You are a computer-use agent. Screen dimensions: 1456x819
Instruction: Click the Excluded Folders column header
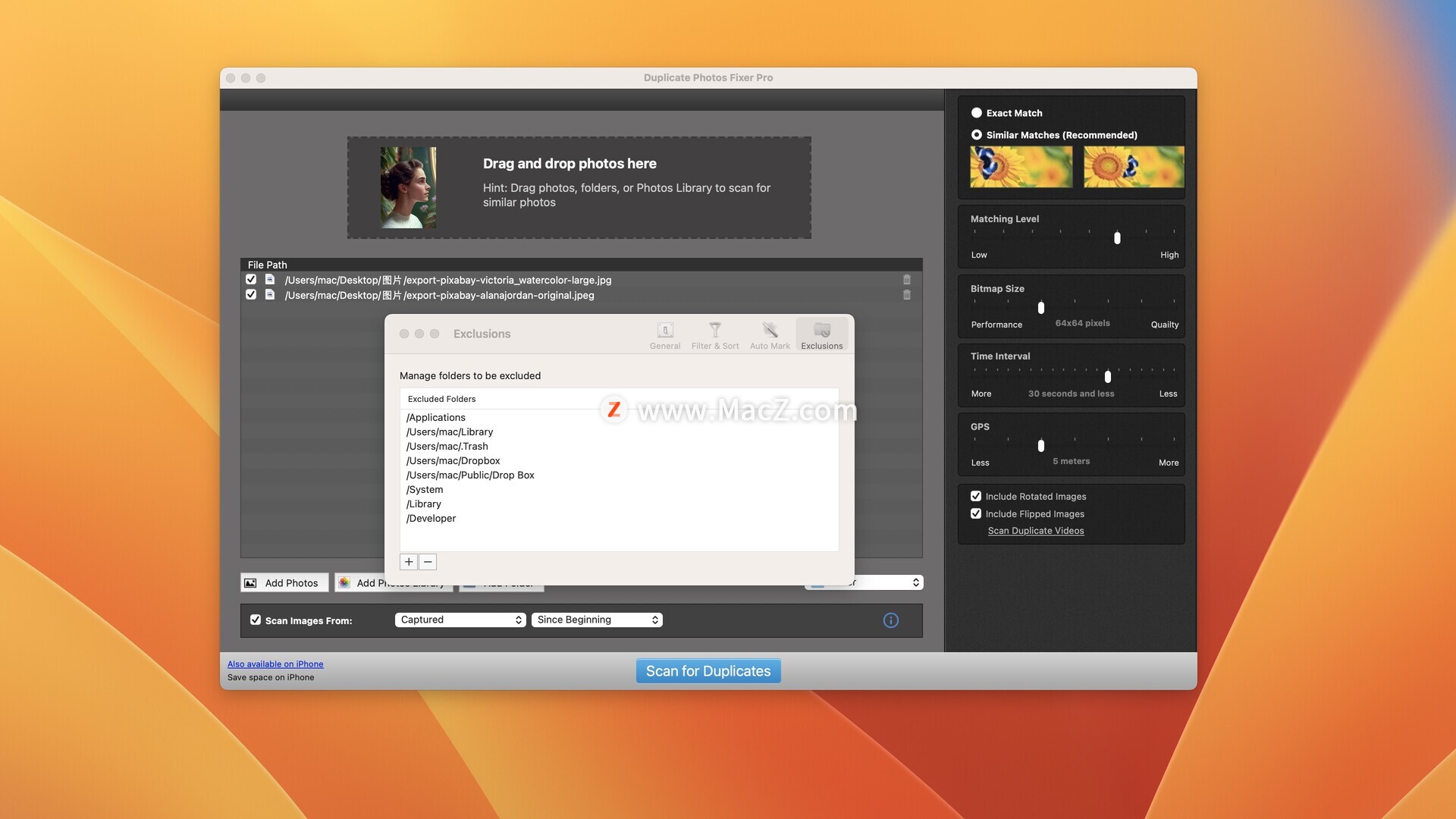[619, 399]
